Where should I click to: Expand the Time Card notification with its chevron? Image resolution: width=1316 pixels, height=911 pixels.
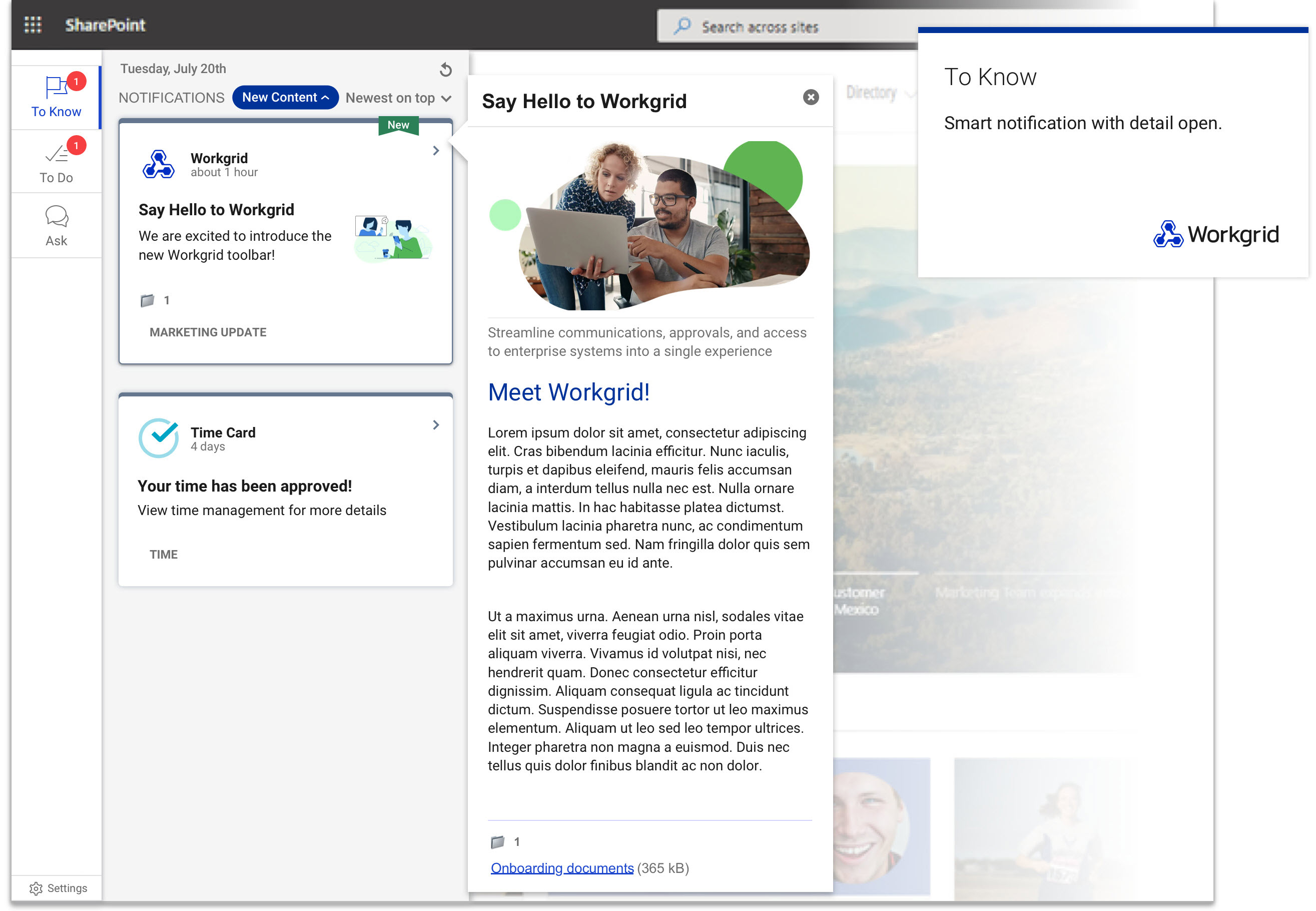[436, 424]
